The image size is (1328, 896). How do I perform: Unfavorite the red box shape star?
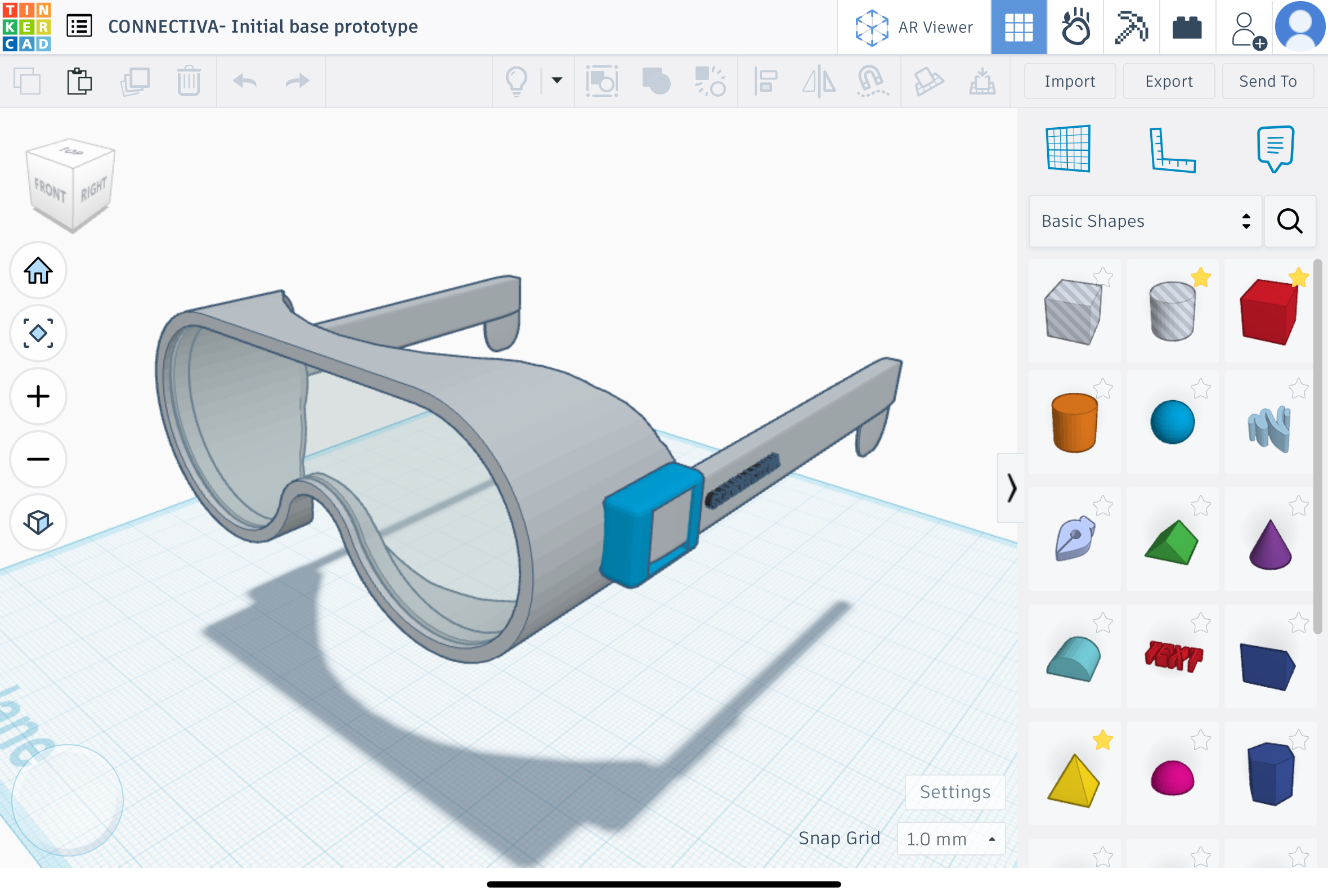click(x=1298, y=277)
